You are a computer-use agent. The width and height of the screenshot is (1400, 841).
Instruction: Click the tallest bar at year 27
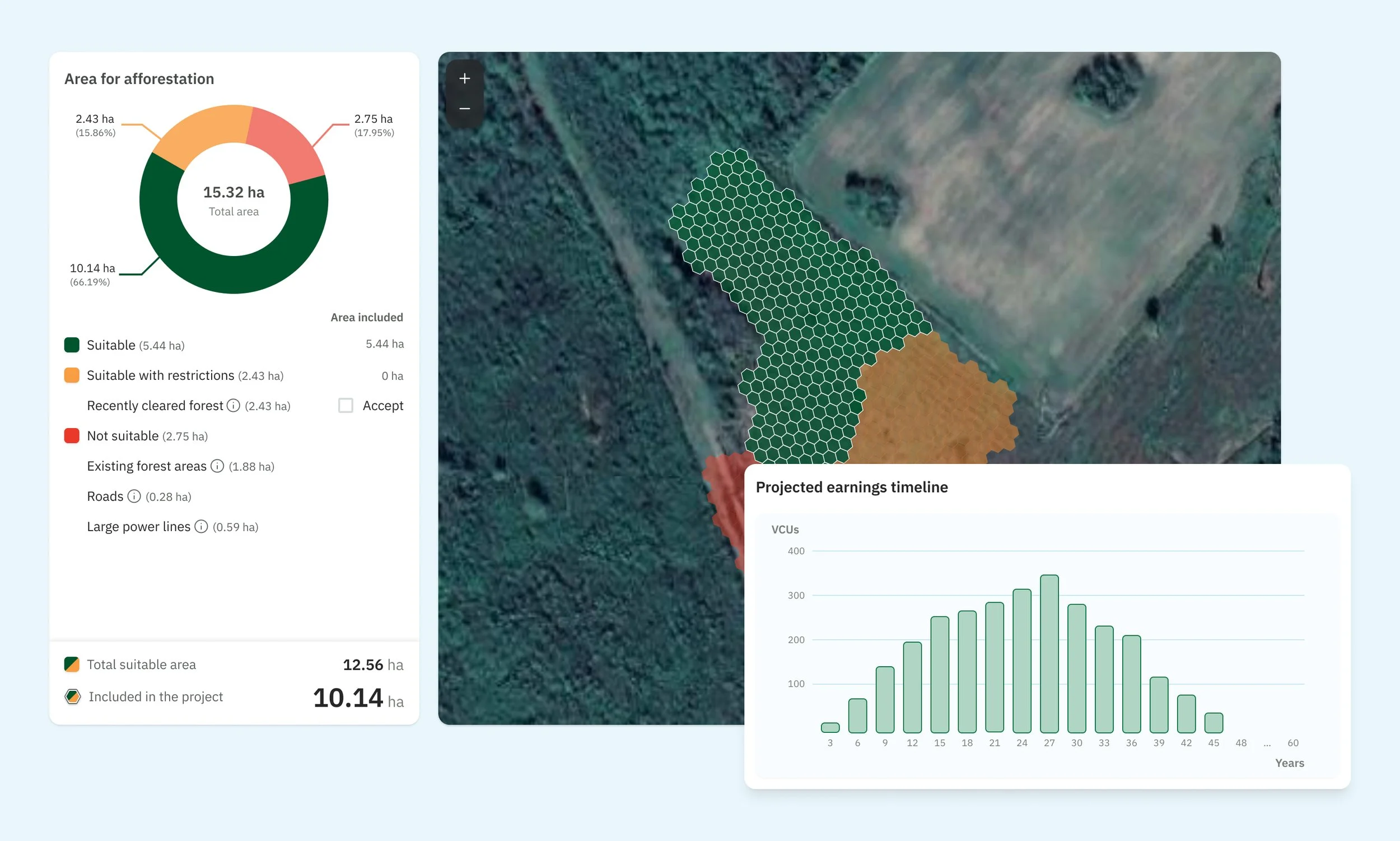click(x=1049, y=653)
